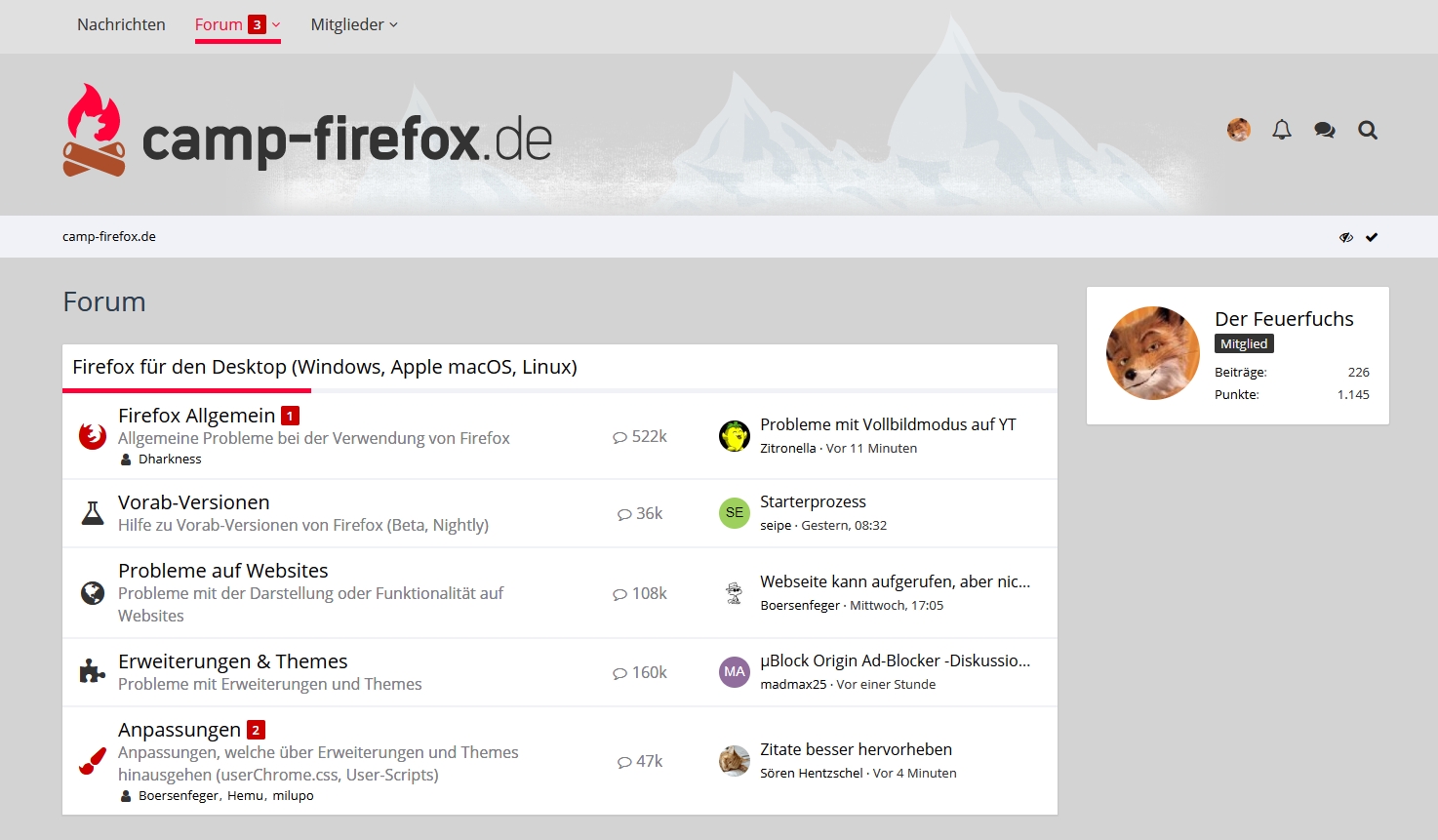Click unread badge 1 beside Firefox Allgemein
This screenshot has height=840, width=1438.
click(x=290, y=416)
